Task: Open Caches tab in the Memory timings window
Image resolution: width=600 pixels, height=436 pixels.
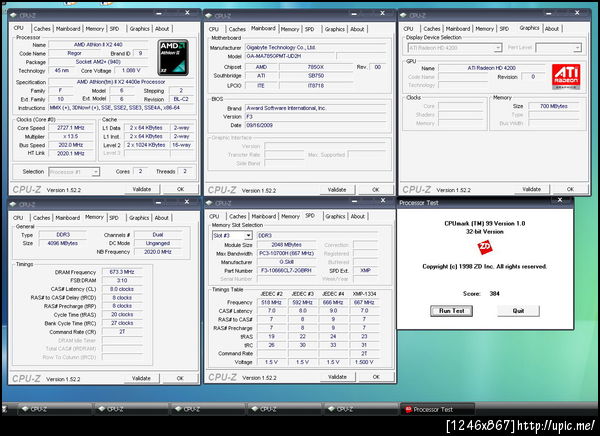Action: point(41,218)
